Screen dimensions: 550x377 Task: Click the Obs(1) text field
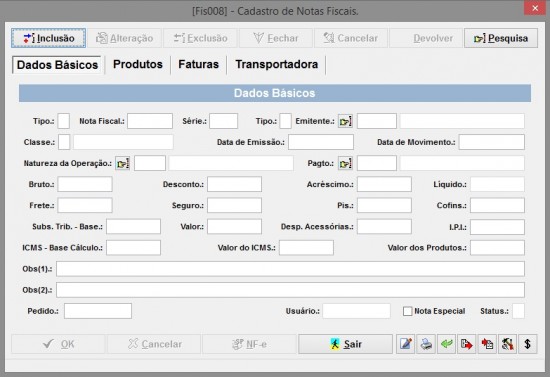coord(290,269)
